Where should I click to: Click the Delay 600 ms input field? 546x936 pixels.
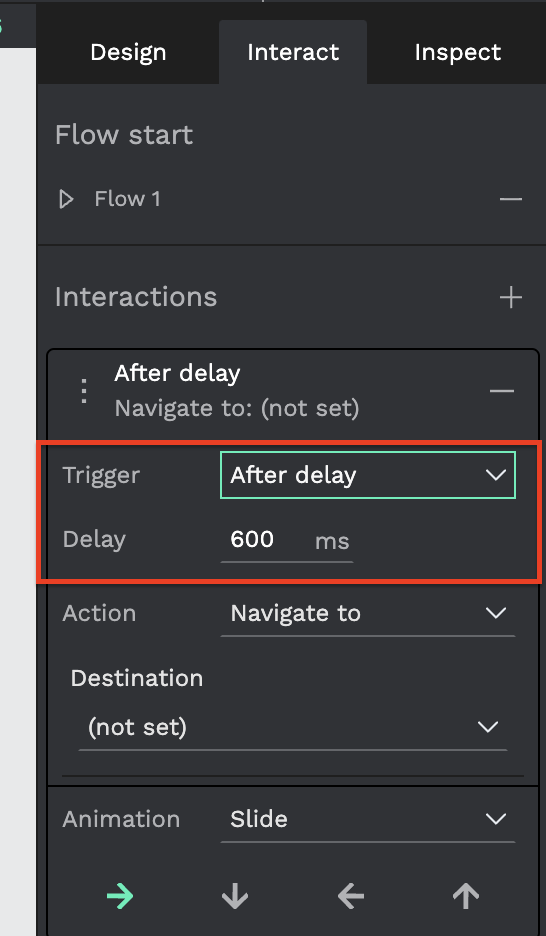(286, 540)
